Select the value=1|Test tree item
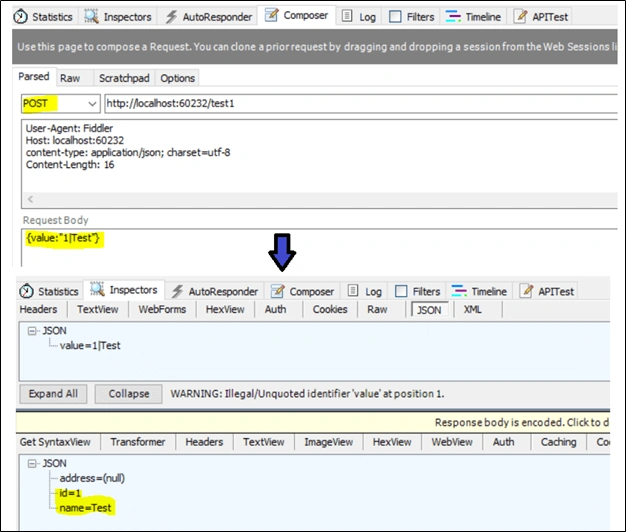 [90, 346]
